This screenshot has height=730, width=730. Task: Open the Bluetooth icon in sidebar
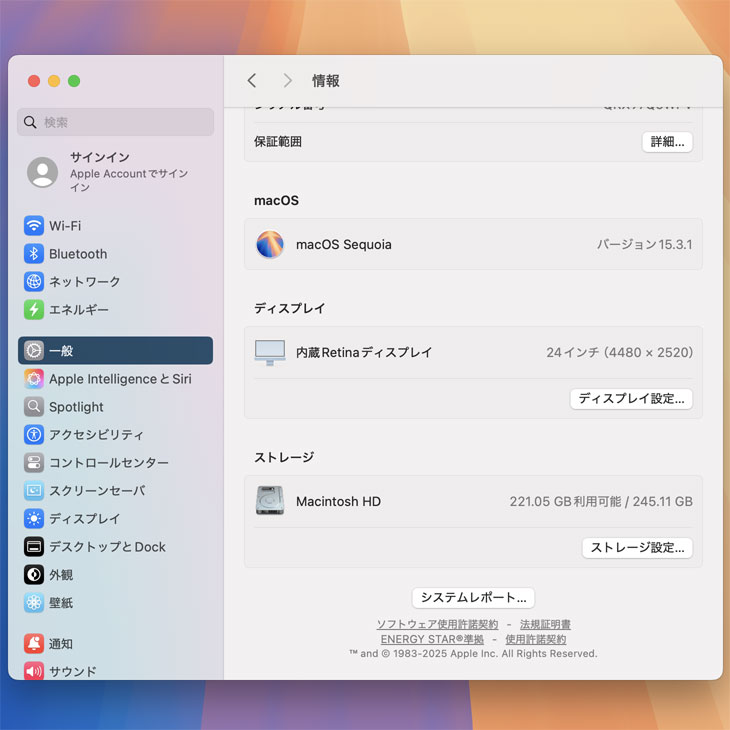pos(34,254)
